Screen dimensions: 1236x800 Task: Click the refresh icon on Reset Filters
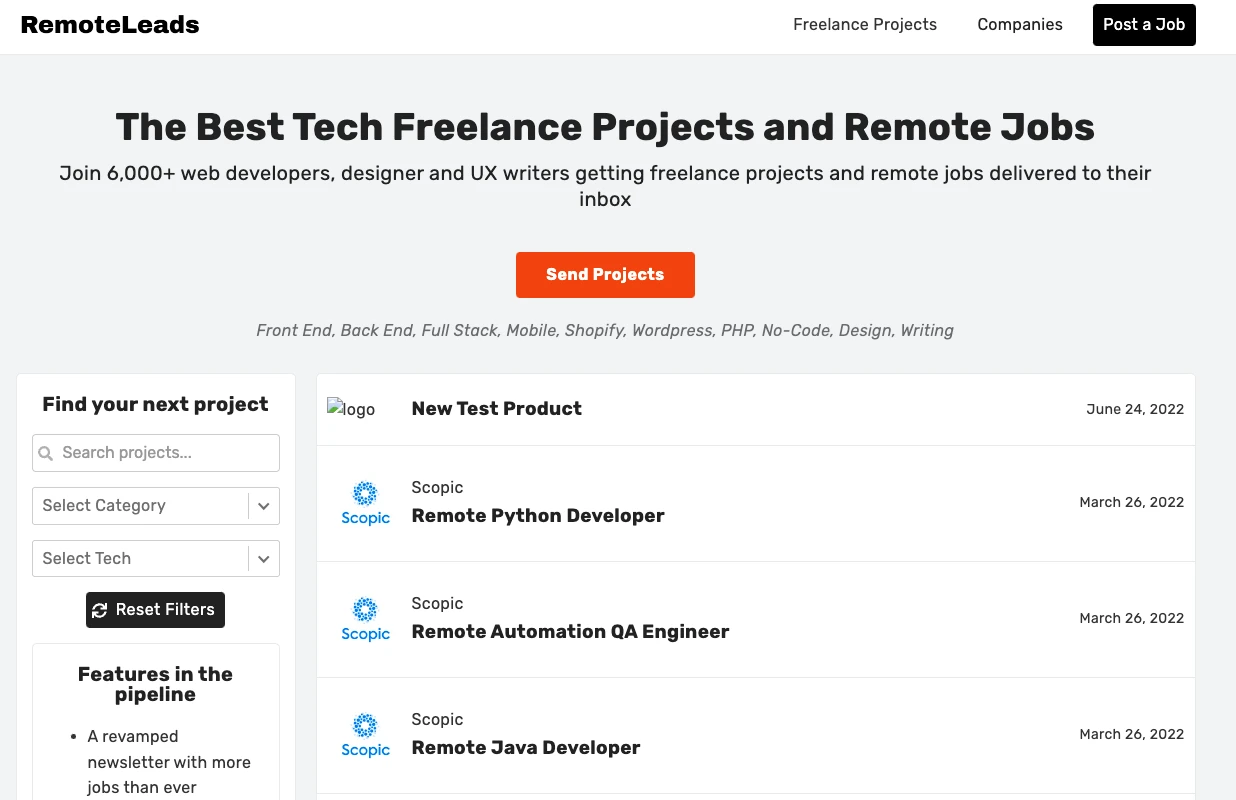click(x=99, y=610)
